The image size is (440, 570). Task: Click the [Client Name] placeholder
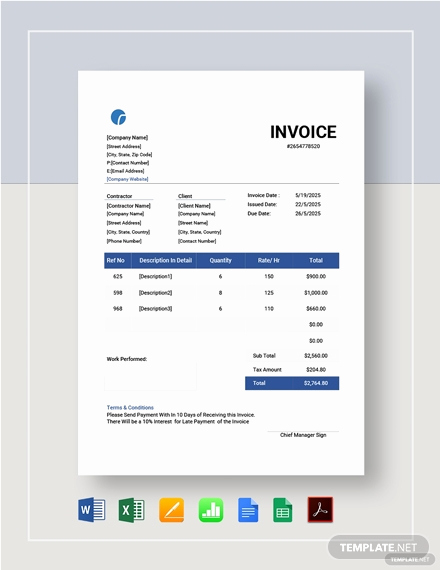pos(194,206)
